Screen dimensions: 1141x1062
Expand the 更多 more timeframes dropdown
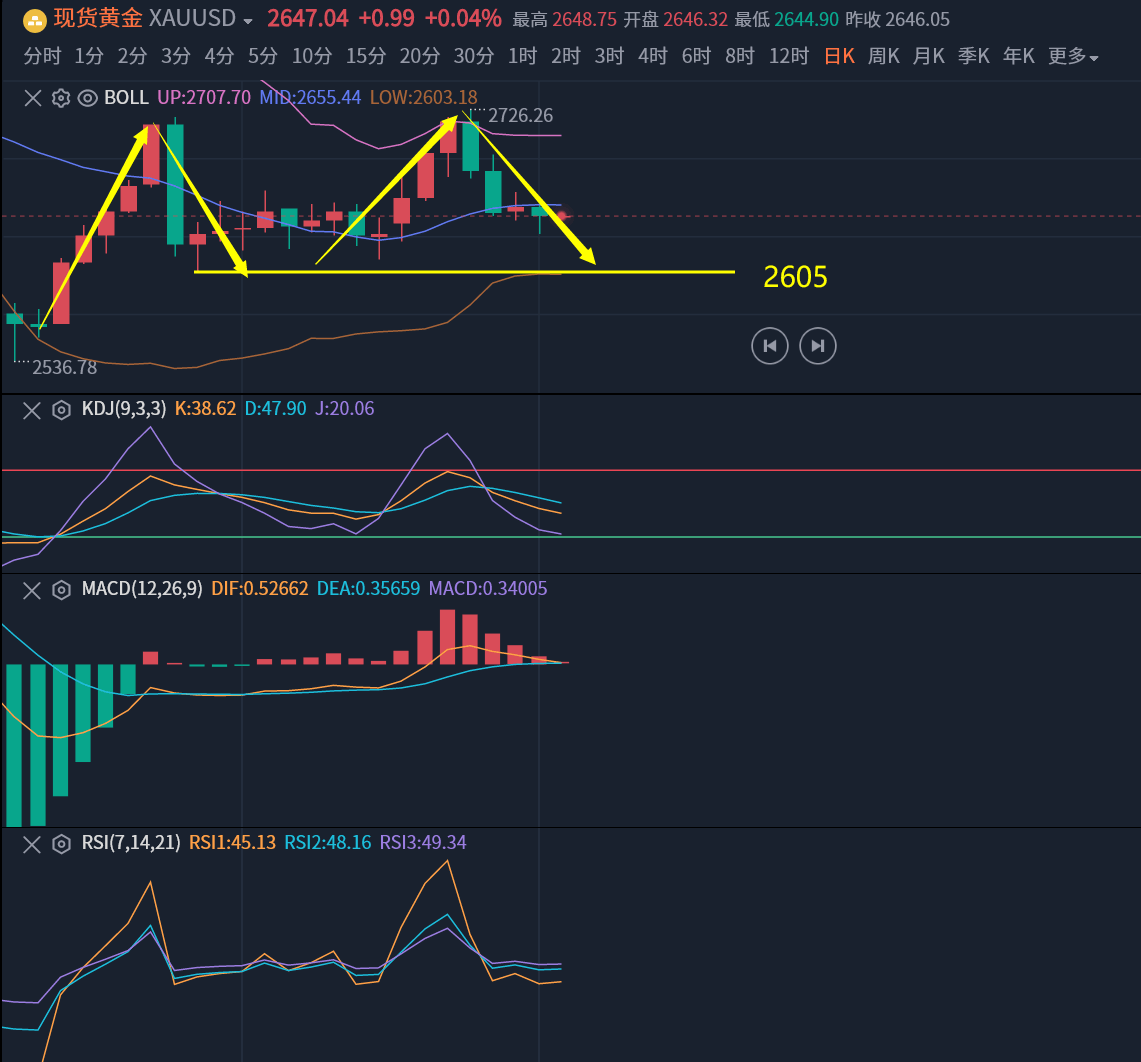point(1073,56)
